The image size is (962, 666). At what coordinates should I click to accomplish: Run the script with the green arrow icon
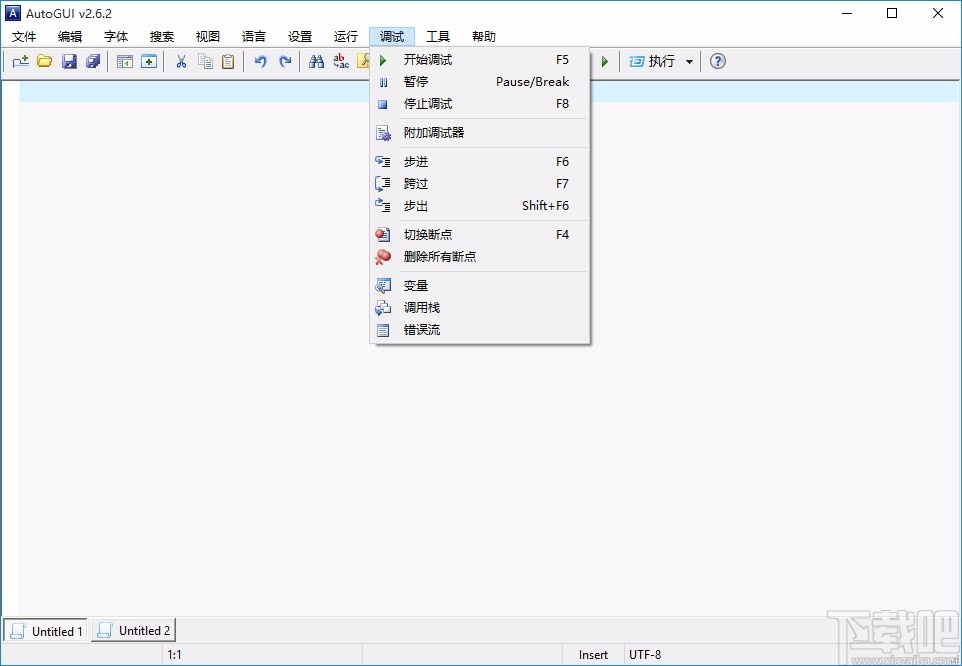point(605,61)
